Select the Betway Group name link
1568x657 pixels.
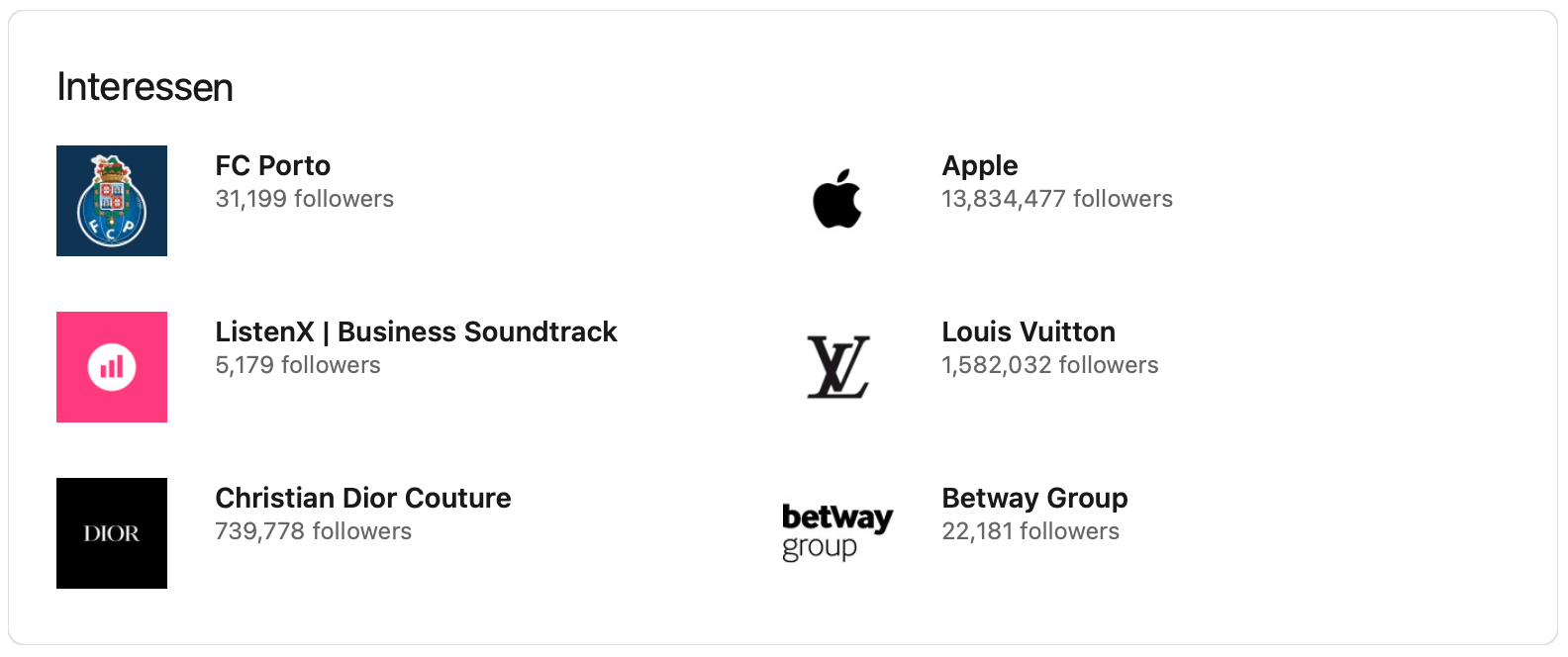pos(1034,498)
